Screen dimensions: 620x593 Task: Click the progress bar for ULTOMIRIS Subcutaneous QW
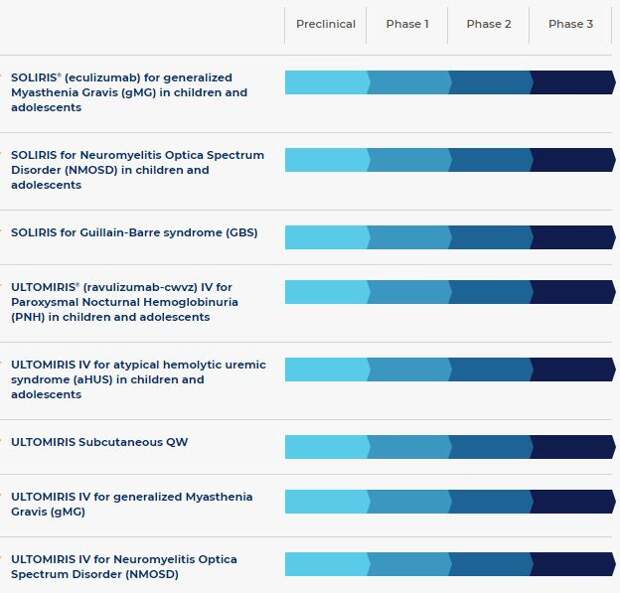pyautogui.click(x=450, y=447)
